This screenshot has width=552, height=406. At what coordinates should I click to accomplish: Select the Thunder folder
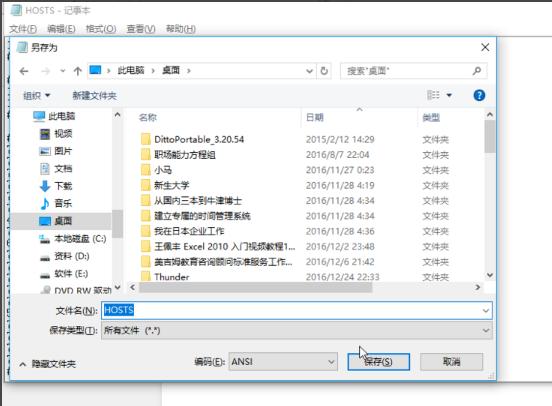pos(171,277)
